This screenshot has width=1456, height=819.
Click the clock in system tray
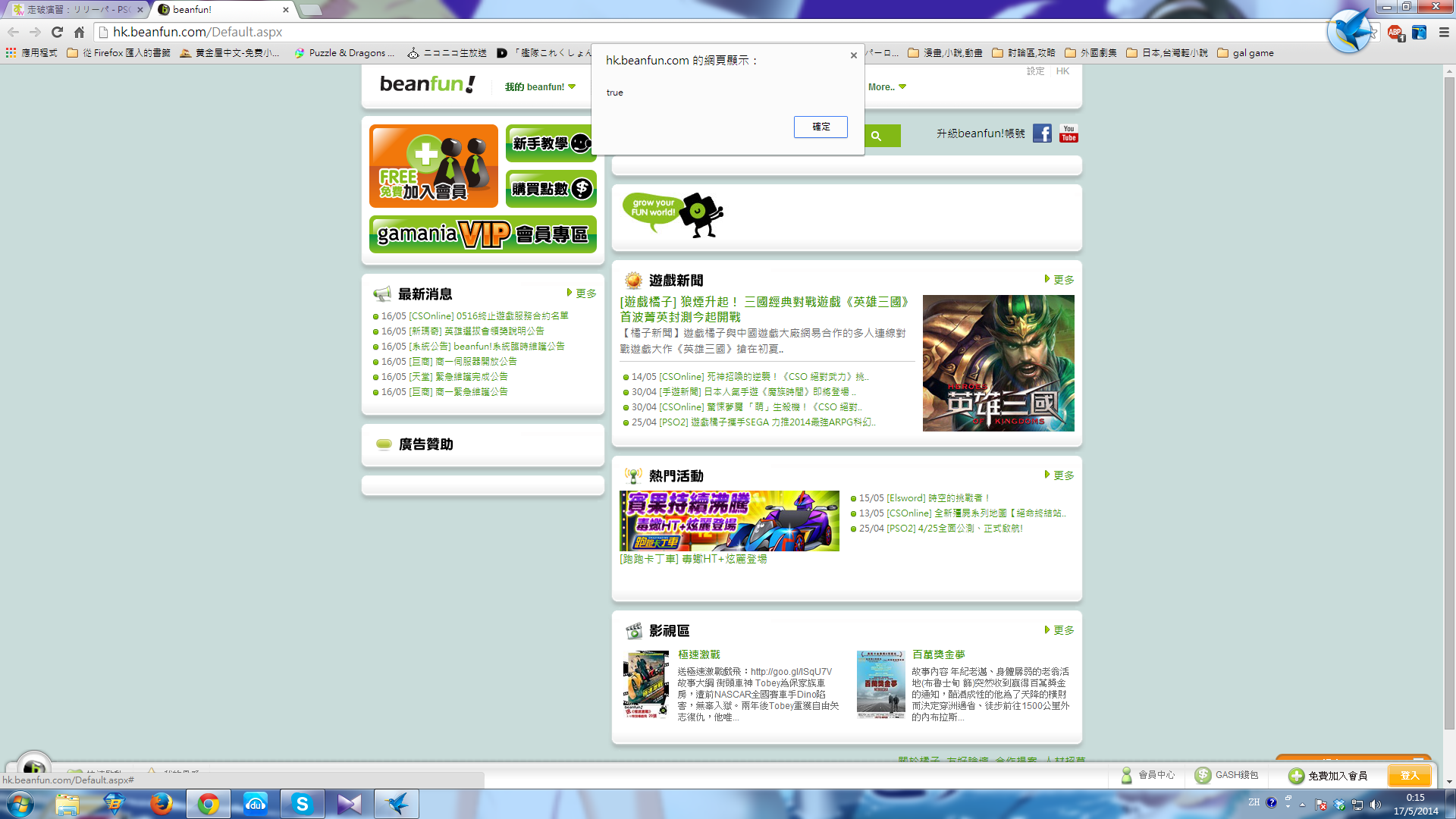[x=1415, y=804]
